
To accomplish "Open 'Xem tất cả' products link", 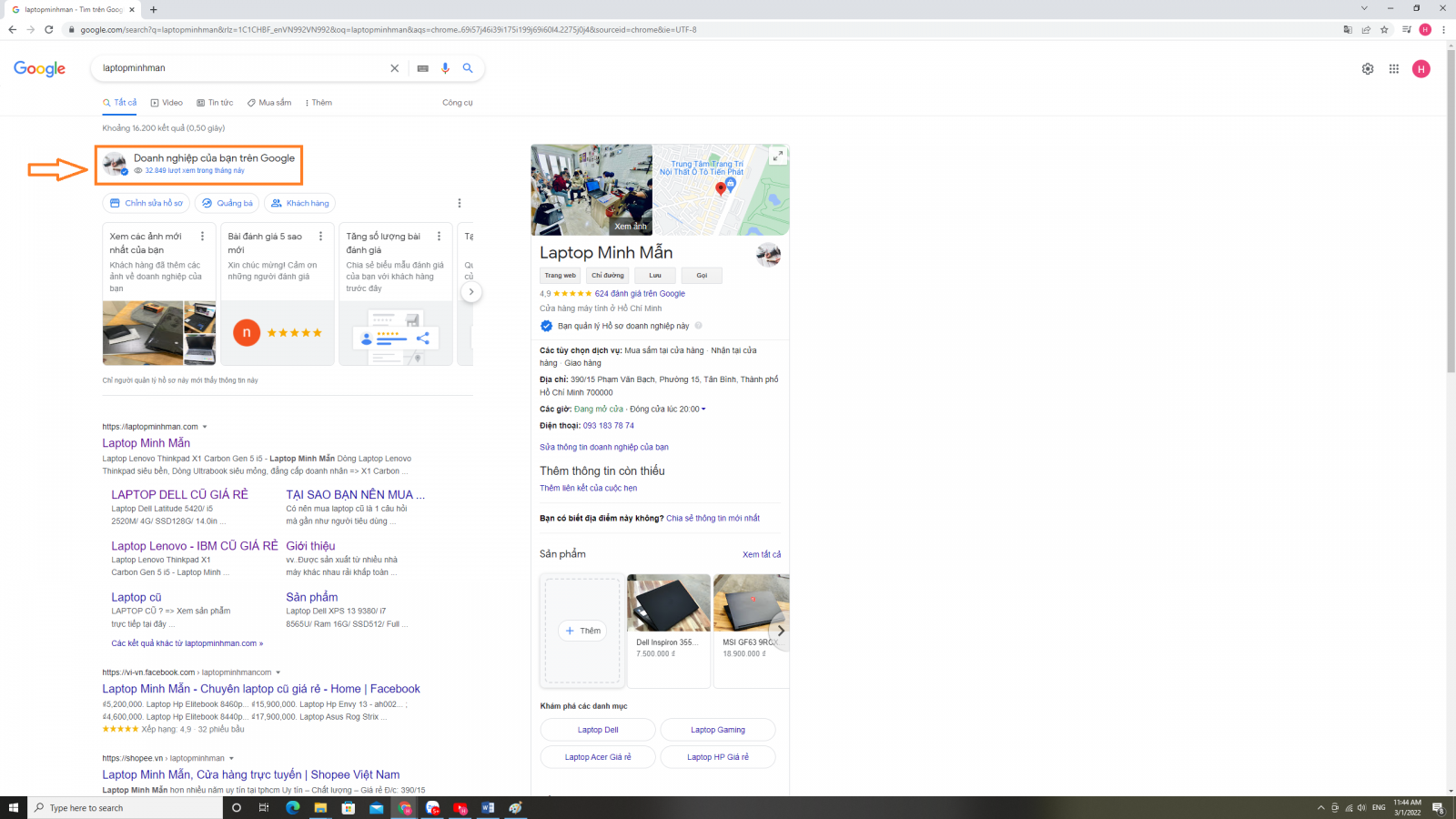I will (762, 555).
